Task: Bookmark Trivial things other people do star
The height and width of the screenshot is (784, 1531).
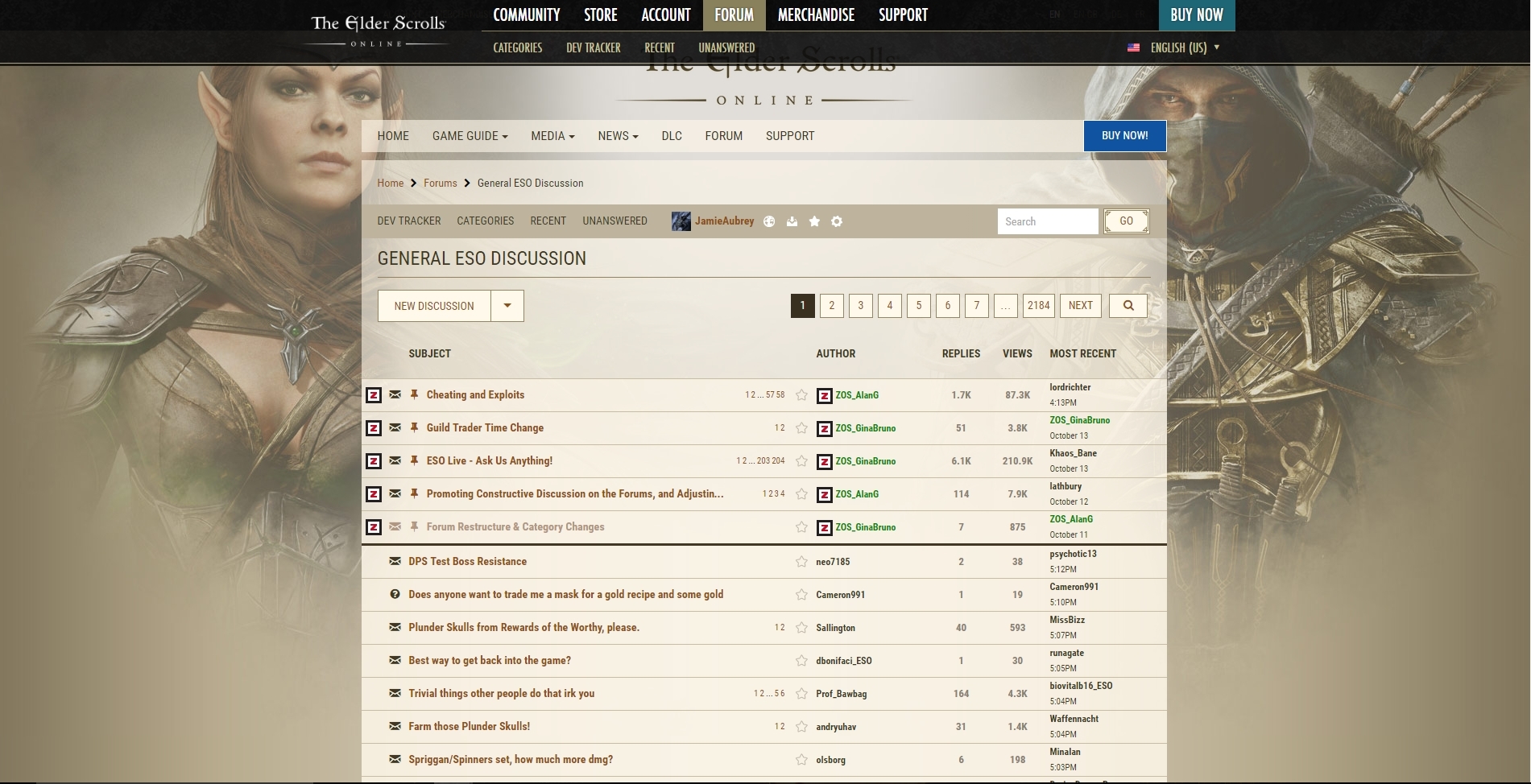Action: tap(801, 694)
